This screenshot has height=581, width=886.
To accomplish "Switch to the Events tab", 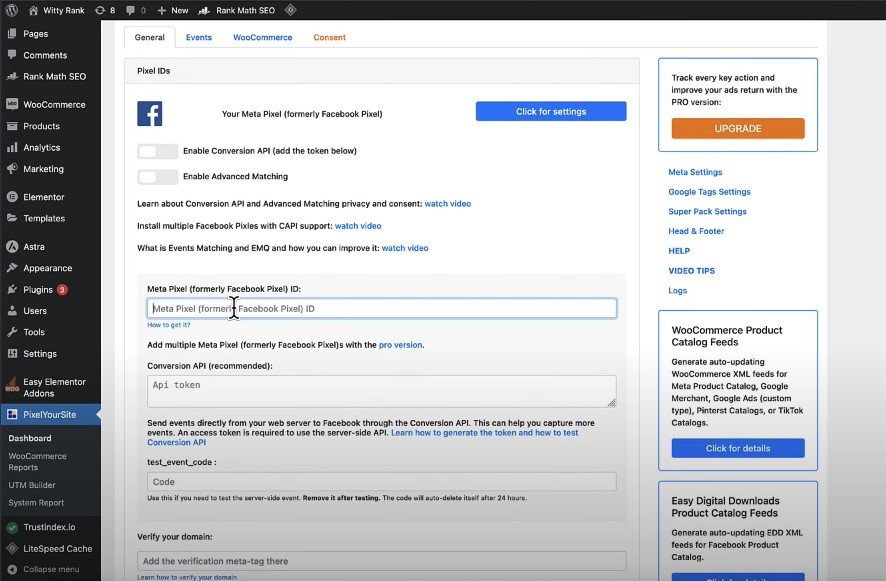I will (x=199, y=37).
